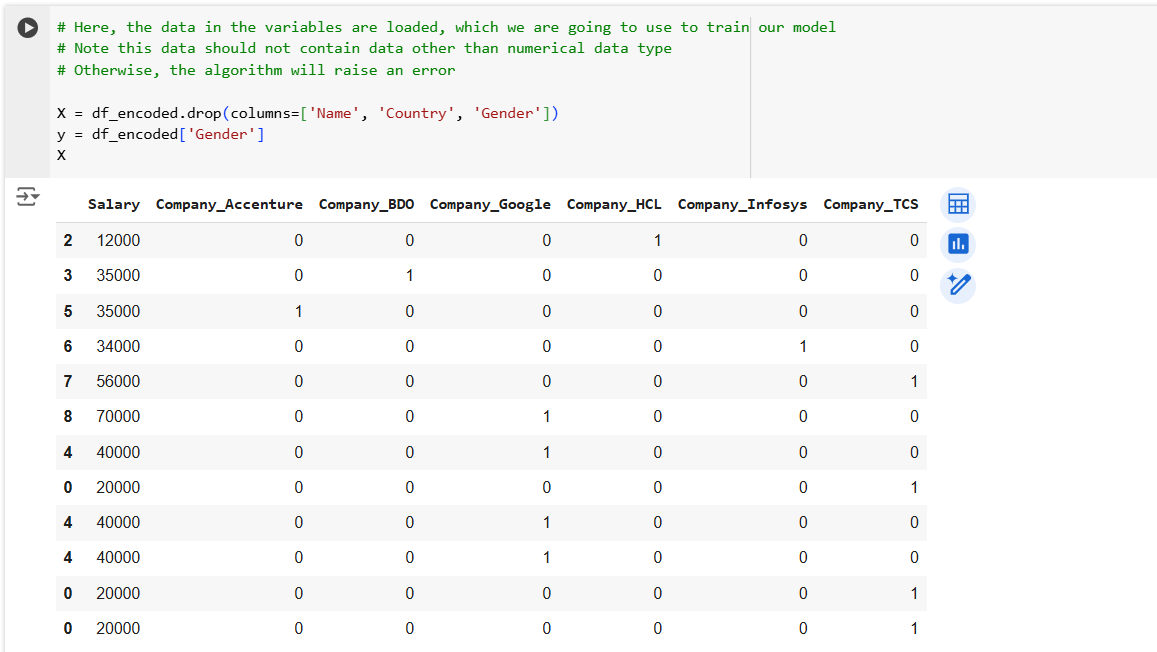The image size is (1157, 652).
Task: Select the Company_Infosys column header
Action: (x=742, y=204)
